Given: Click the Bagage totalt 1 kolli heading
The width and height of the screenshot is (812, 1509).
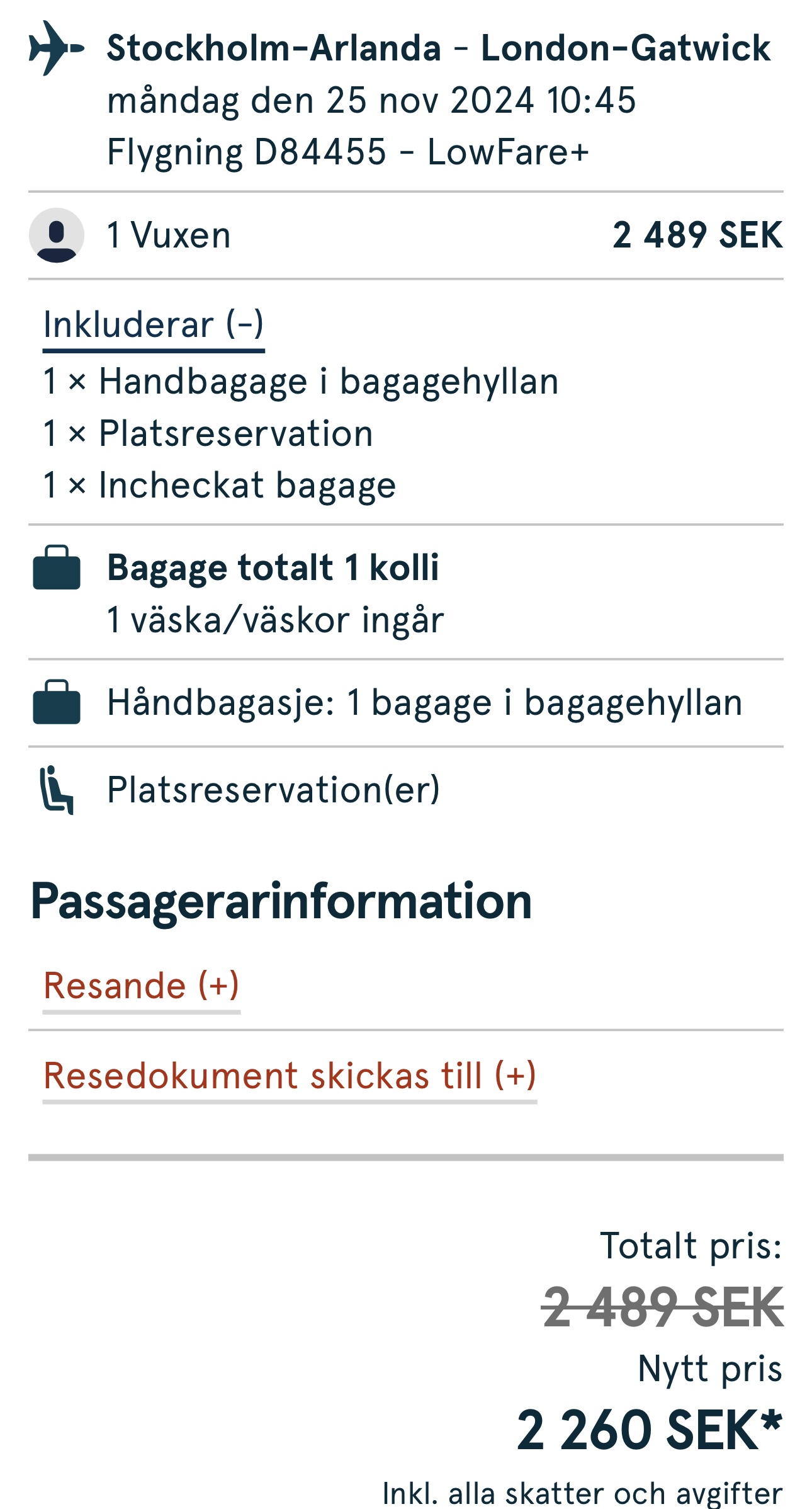Looking at the screenshot, I should point(273,567).
